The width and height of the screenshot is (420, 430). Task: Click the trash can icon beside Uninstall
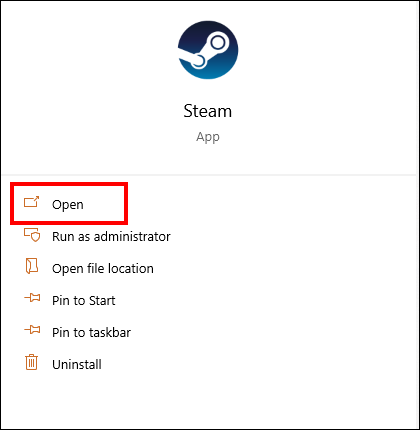pos(32,362)
